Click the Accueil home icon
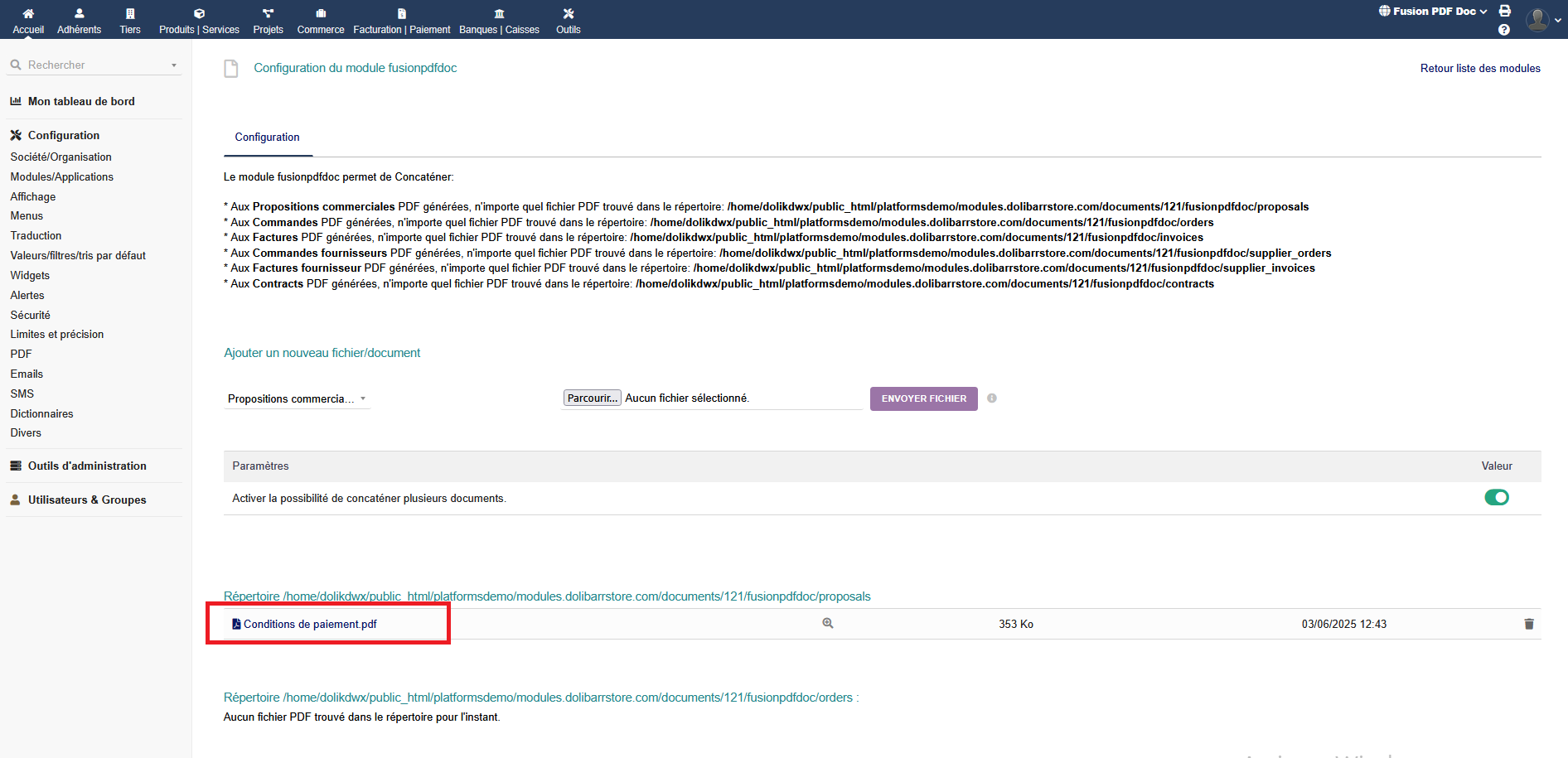 (28, 14)
